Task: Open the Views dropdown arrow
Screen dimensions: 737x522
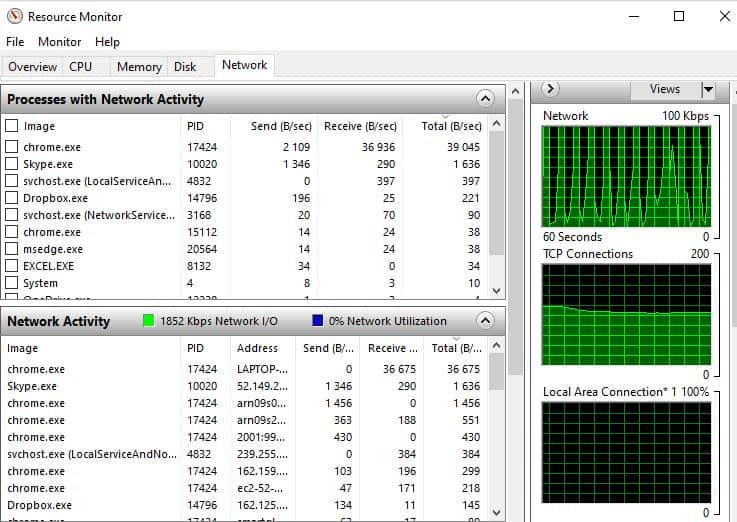Action: (x=708, y=89)
